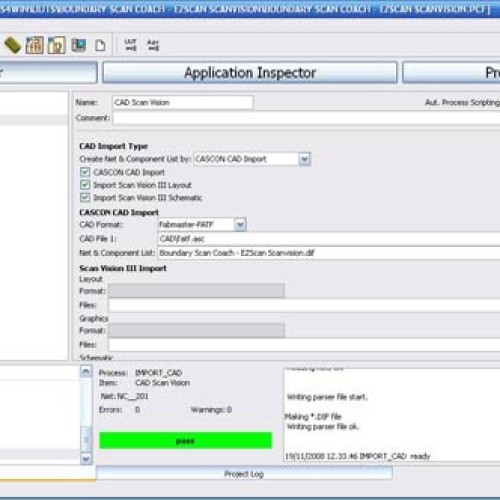This screenshot has height=500, width=500.
Task: Click the scroll down arrow beside the pass bar
Action: coord(86,459)
